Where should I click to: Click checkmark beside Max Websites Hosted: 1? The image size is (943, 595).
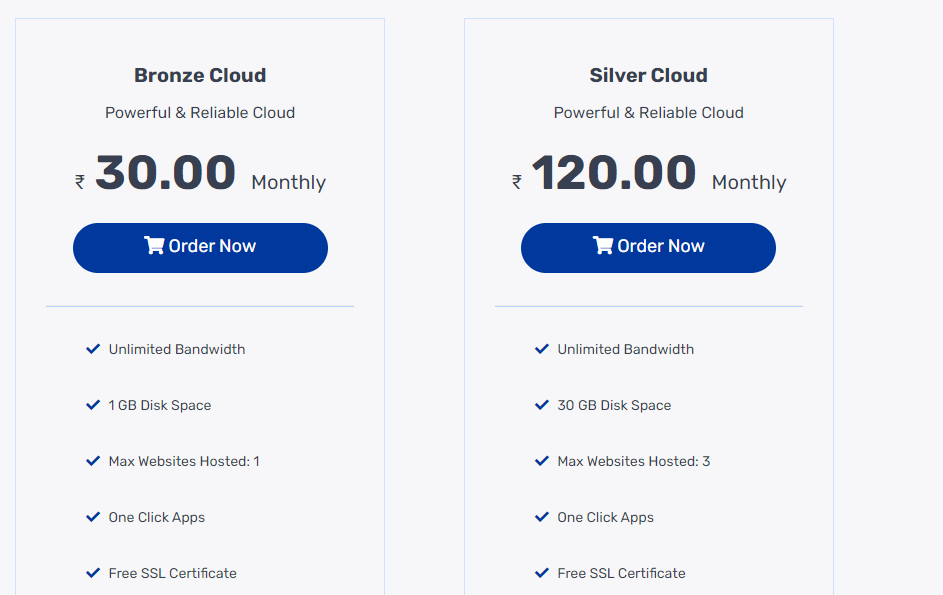click(x=93, y=461)
